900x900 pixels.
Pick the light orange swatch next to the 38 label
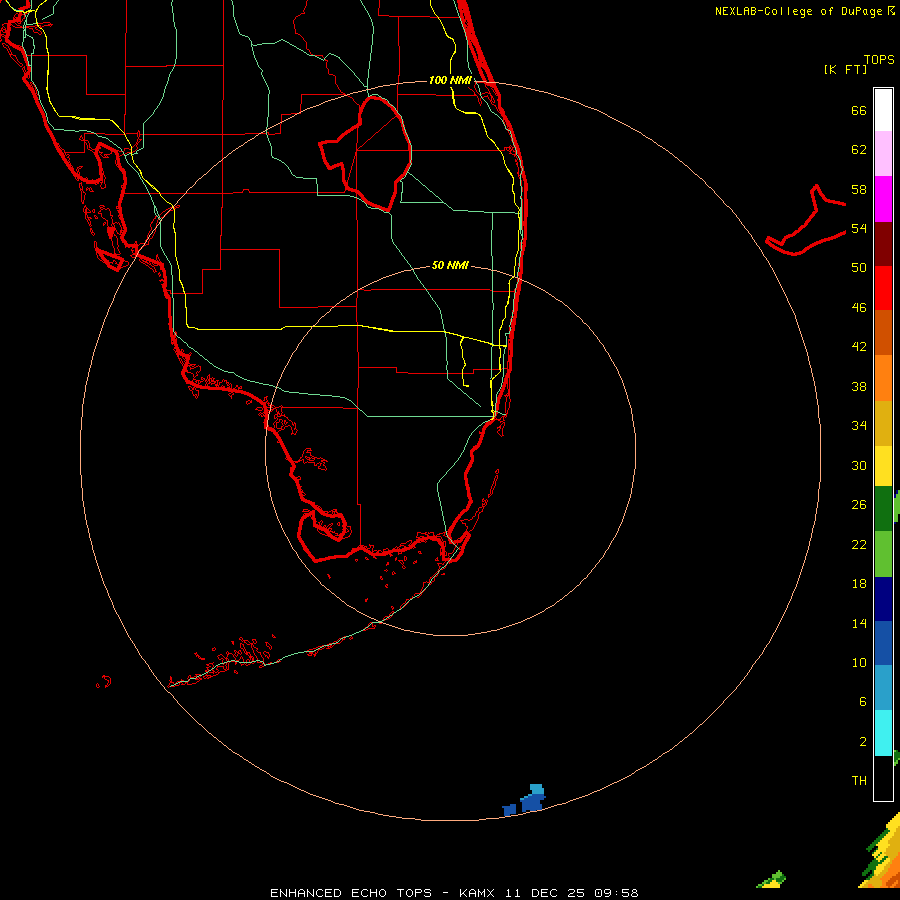pos(883,378)
